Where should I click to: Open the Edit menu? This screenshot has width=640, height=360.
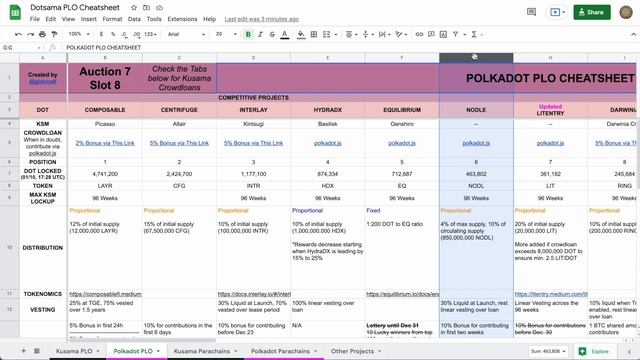tap(51, 19)
